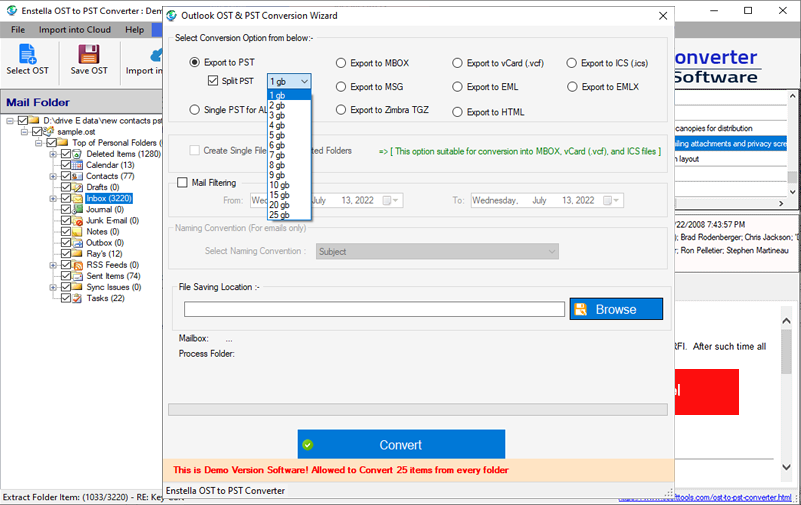
Task: Click the message list vertical scrollbar
Action: click(x=792, y=144)
